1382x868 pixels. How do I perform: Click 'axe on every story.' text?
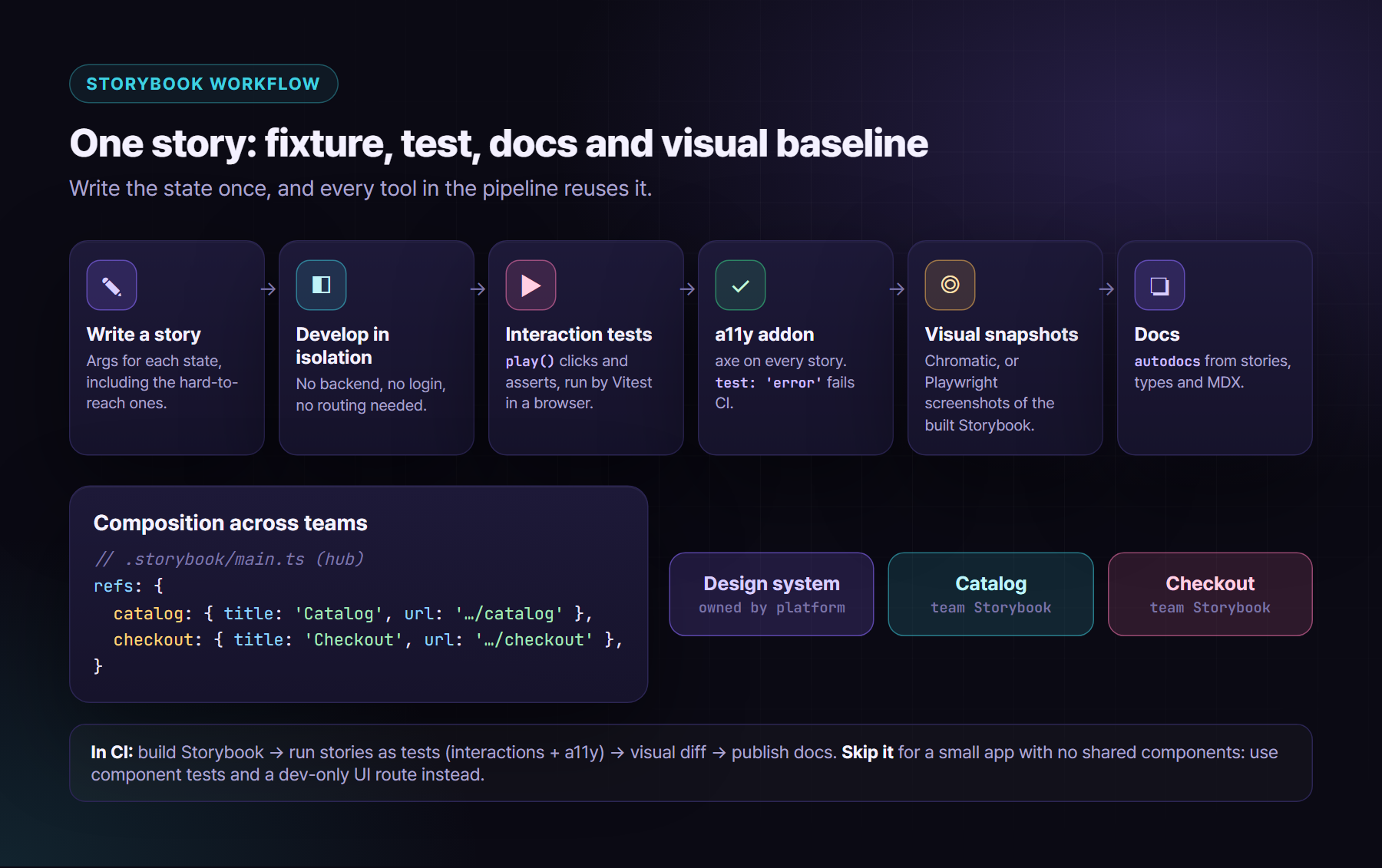point(781,361)
